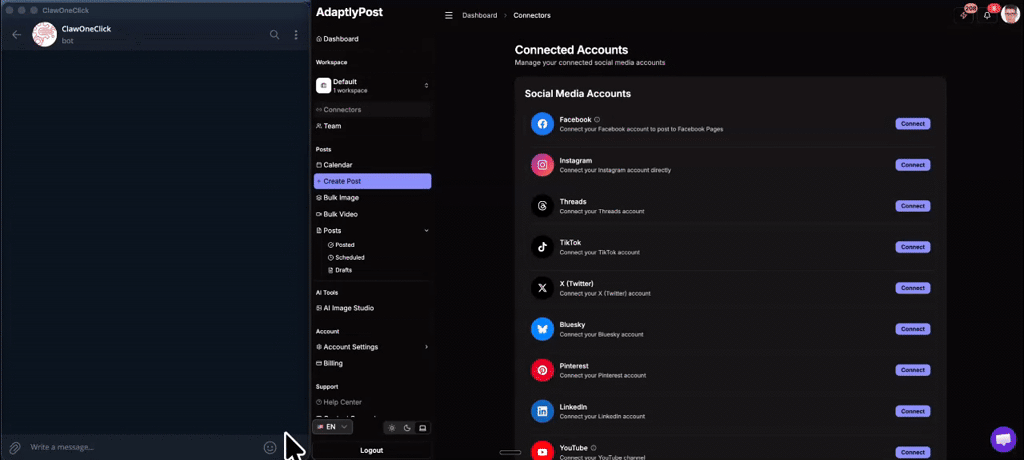Click the TikTok logo icon
Viewport: 1024px width, 460px height.
coord(542,247)
